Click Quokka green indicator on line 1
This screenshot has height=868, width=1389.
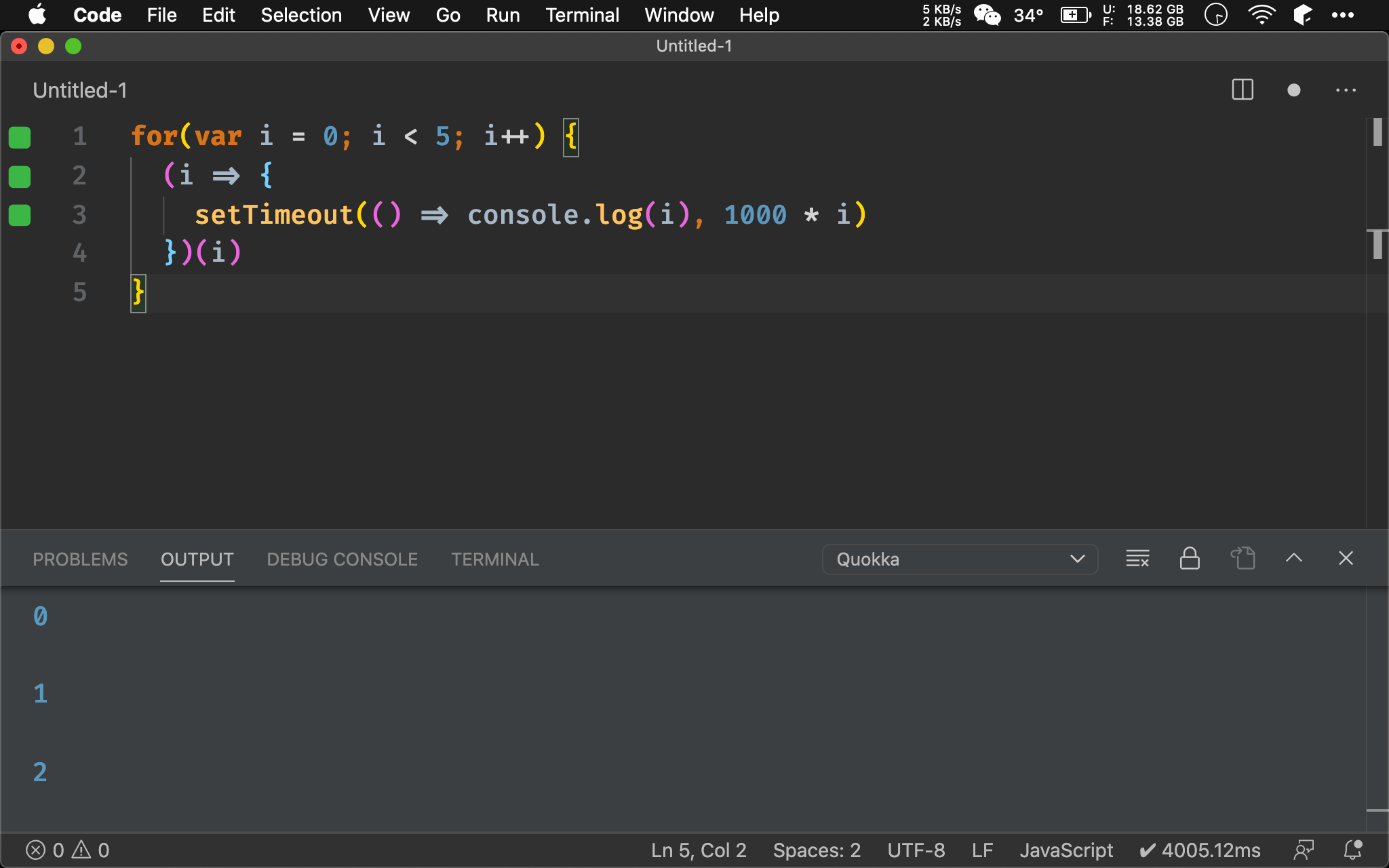click(x=20, y=137)
